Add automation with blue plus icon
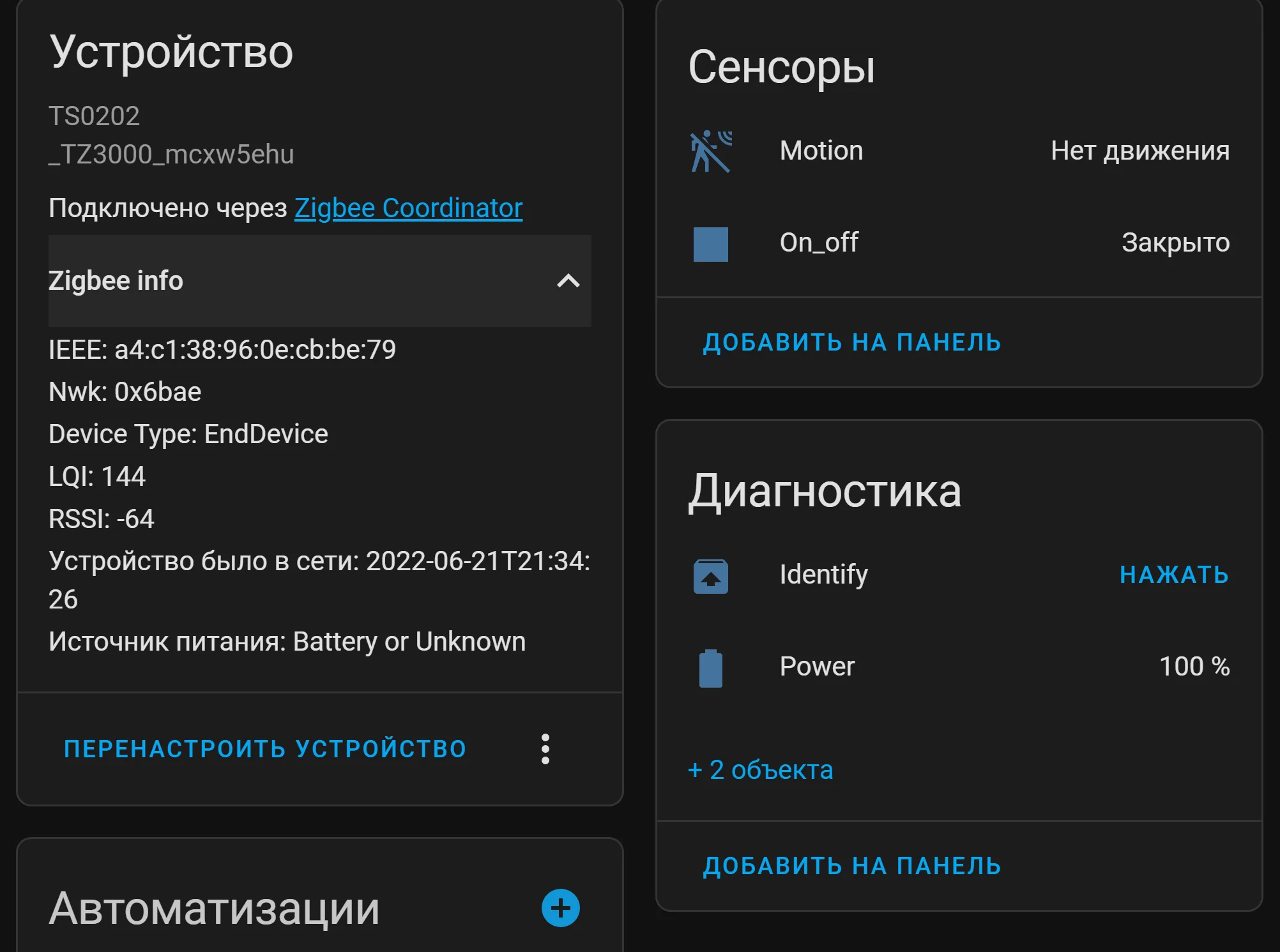 pos(560,908)
